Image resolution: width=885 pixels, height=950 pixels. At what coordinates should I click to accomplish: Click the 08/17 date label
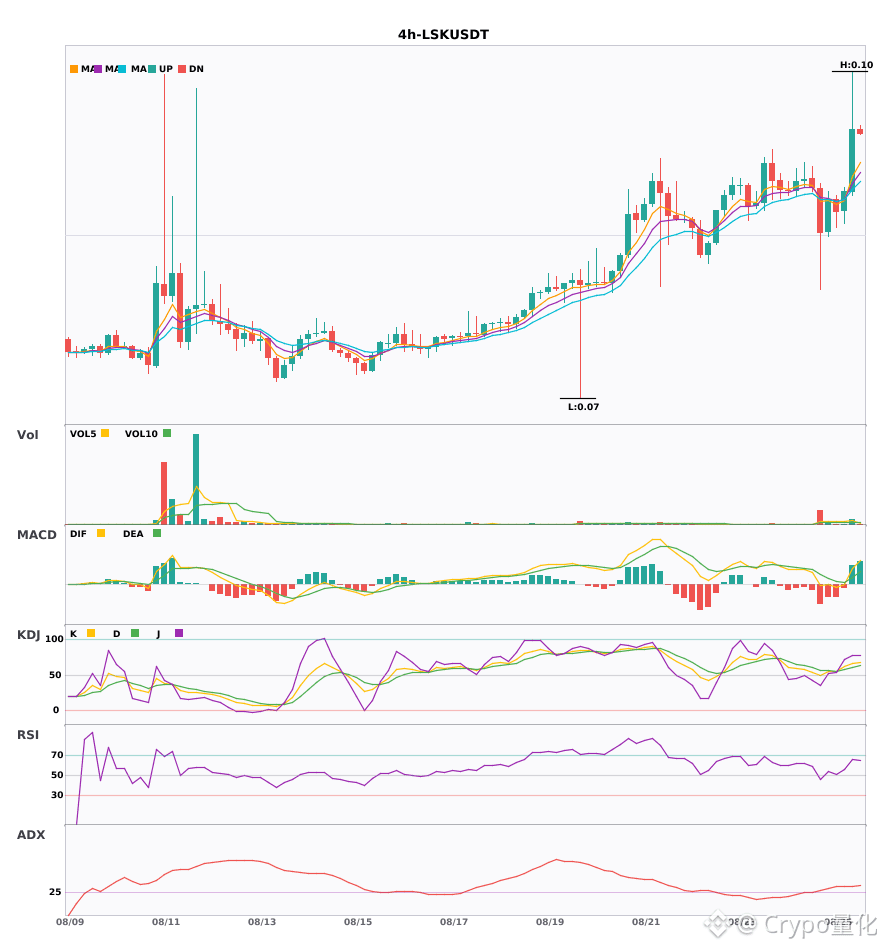pyautogui.click(x=454, y=922)
